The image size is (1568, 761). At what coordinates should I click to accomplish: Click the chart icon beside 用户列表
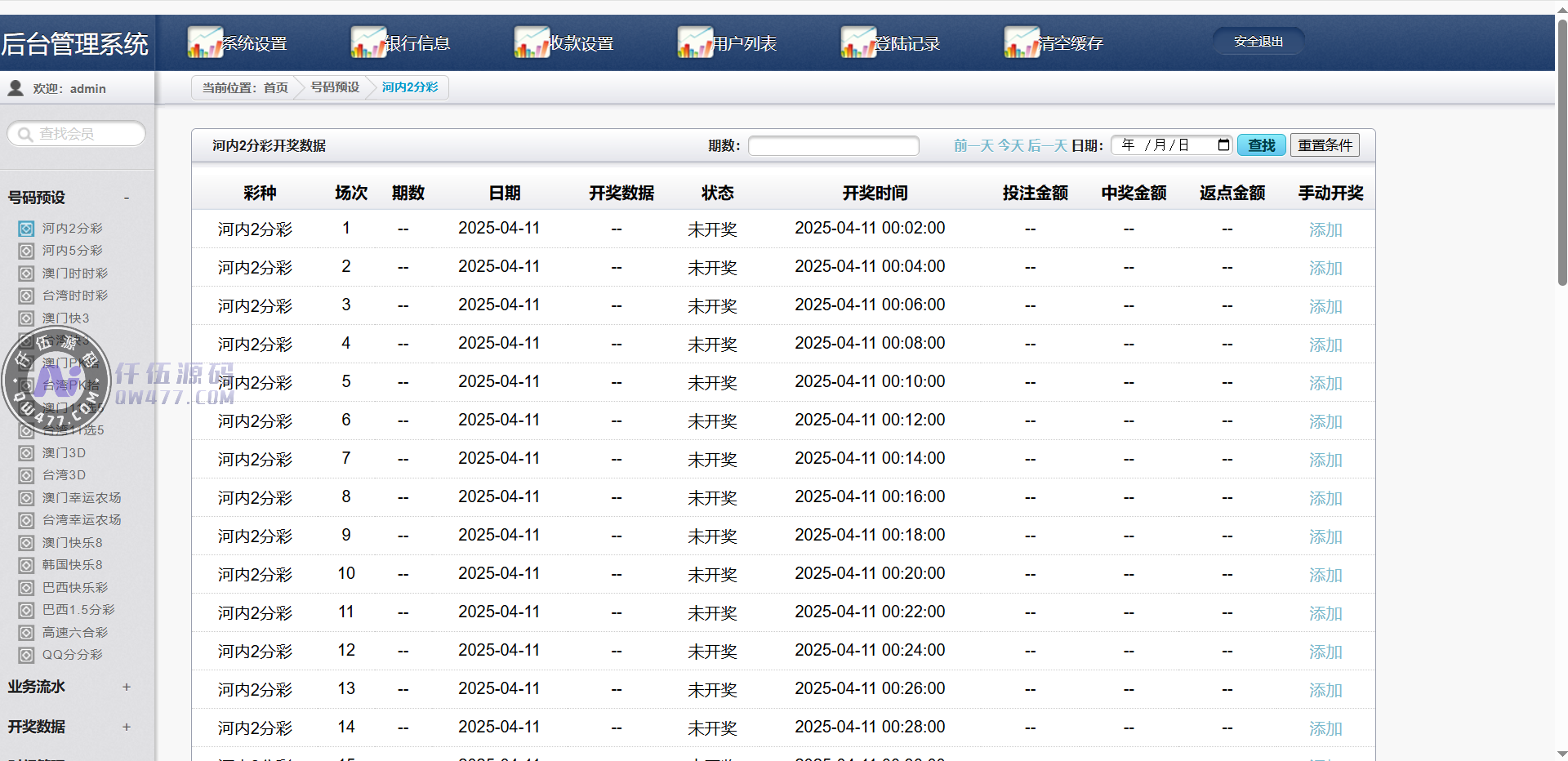[694, 42]
